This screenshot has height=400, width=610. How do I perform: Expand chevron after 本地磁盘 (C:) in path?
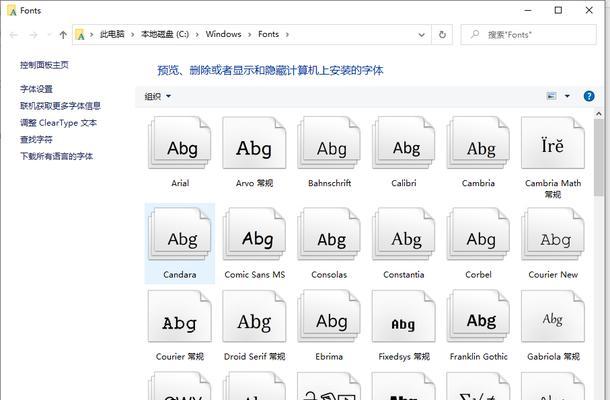tap(197, 34)
